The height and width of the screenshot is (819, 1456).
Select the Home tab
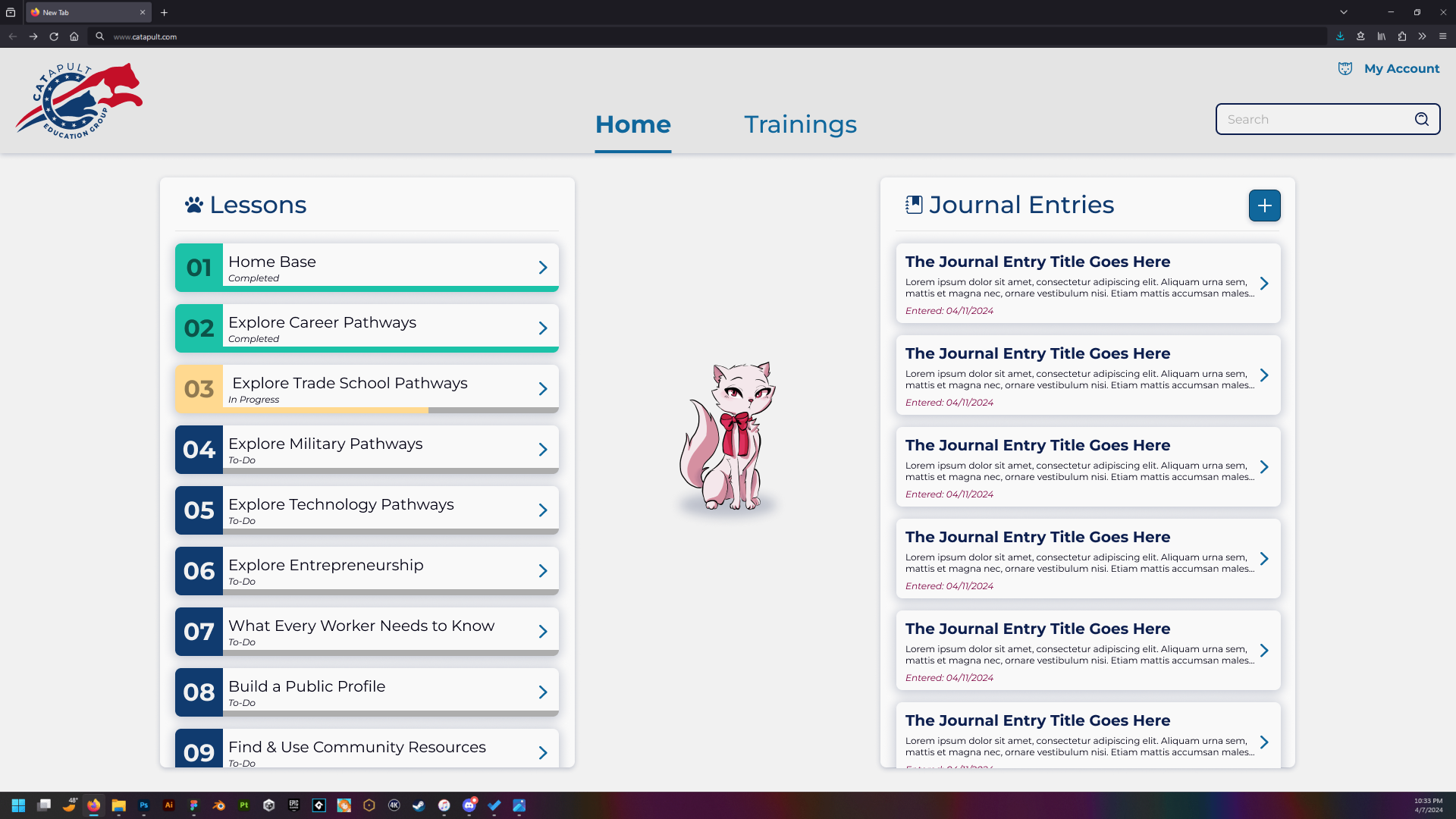(632, 124)
